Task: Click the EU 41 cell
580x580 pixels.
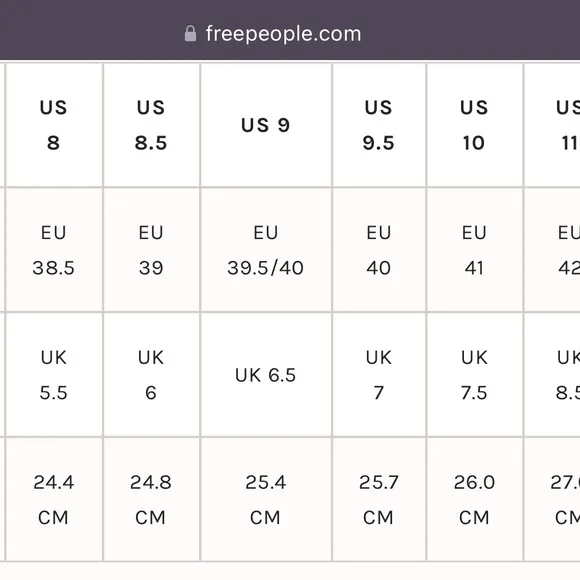Action: click(x=475, y=250)
